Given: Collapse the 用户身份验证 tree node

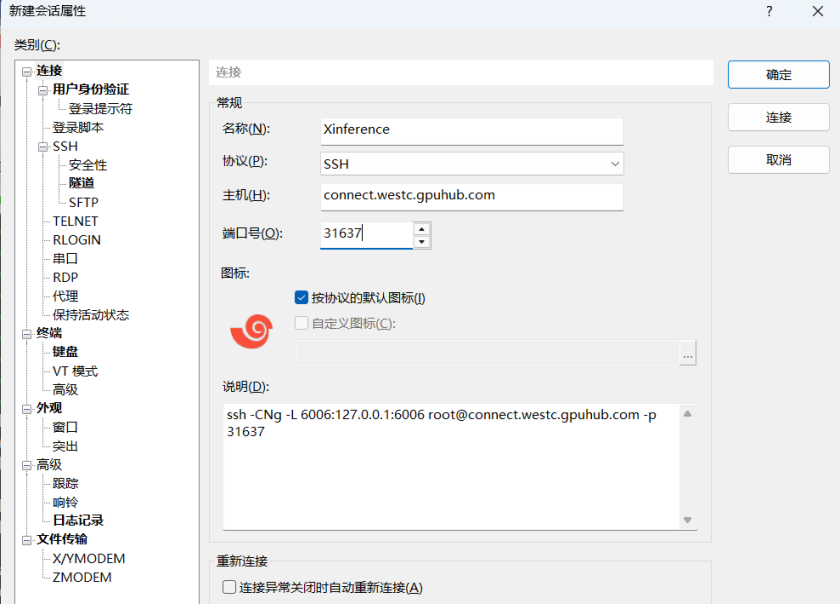Looking at the screenshot, I should coord(43,91).
